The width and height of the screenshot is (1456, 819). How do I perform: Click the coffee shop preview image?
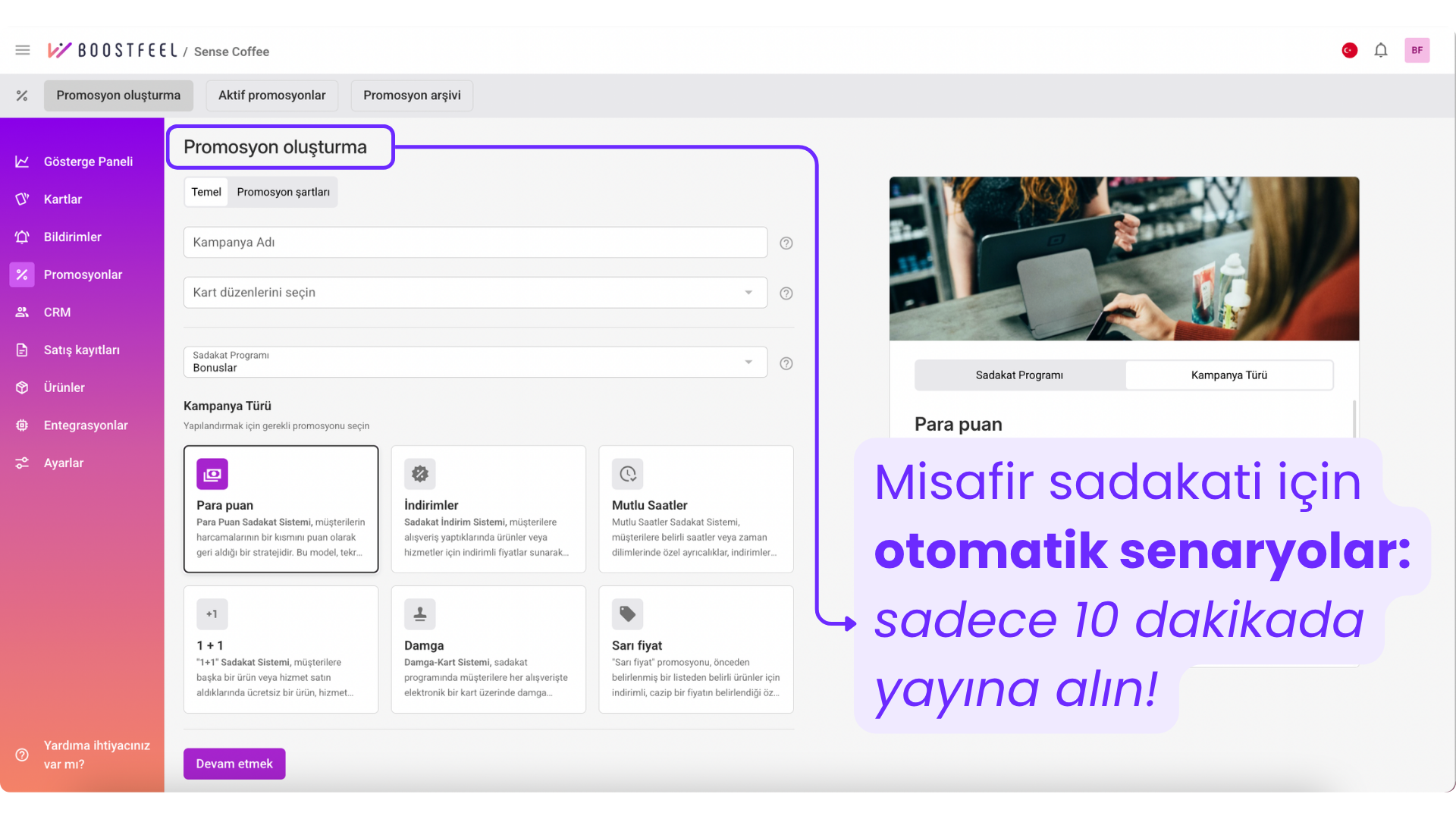1124,259
